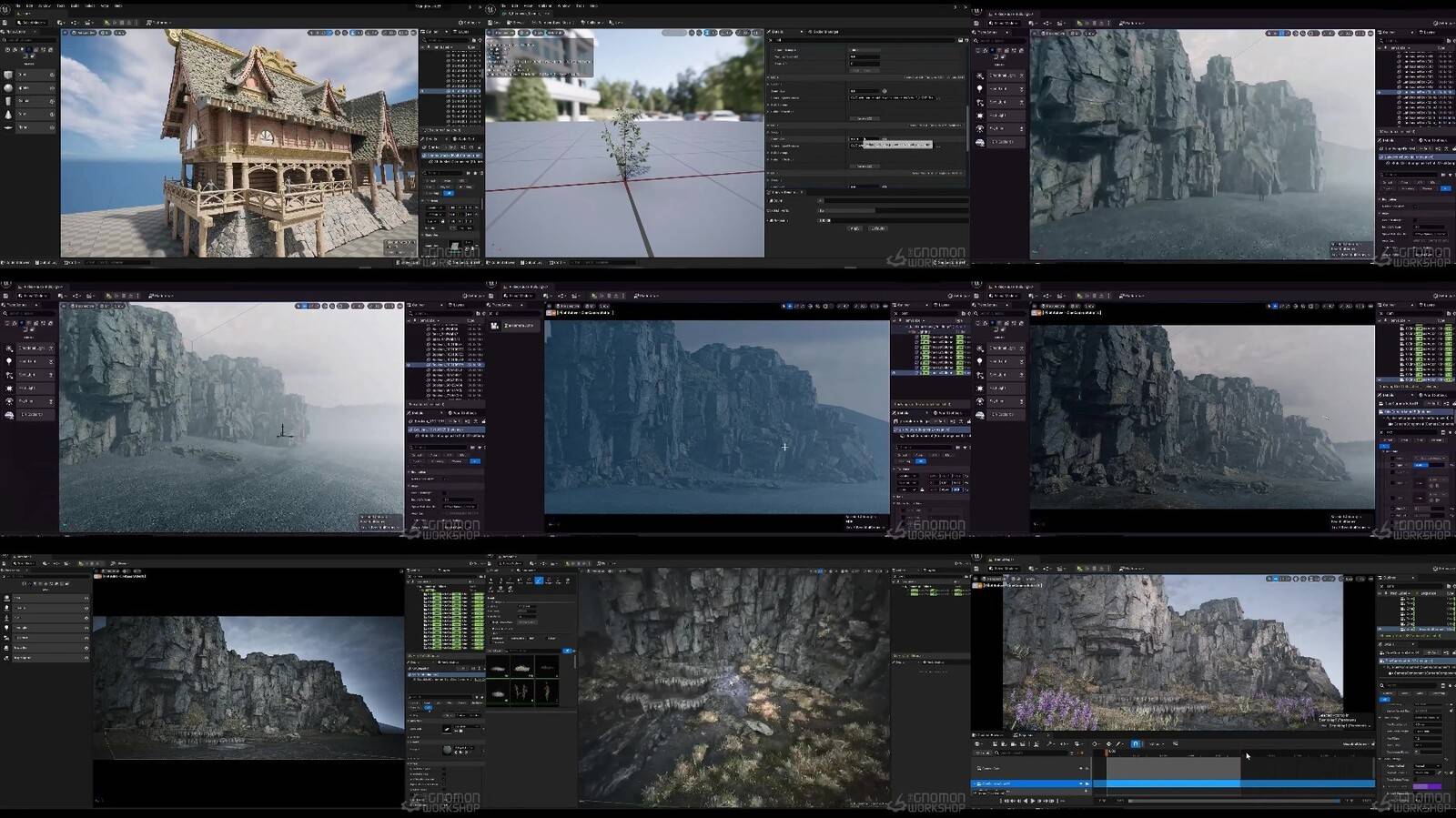Pick the Cube shape in the Place Actors panel
This screenshot has height=818, width=1456.
[28, 75]
